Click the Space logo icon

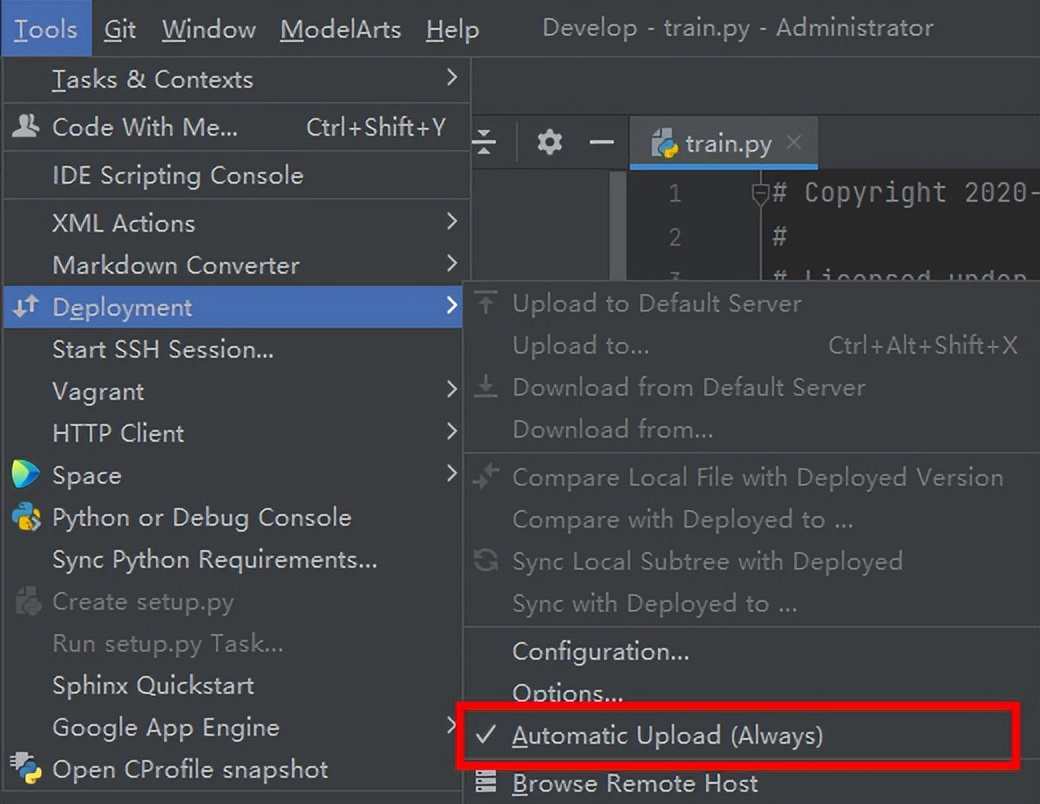26,475
